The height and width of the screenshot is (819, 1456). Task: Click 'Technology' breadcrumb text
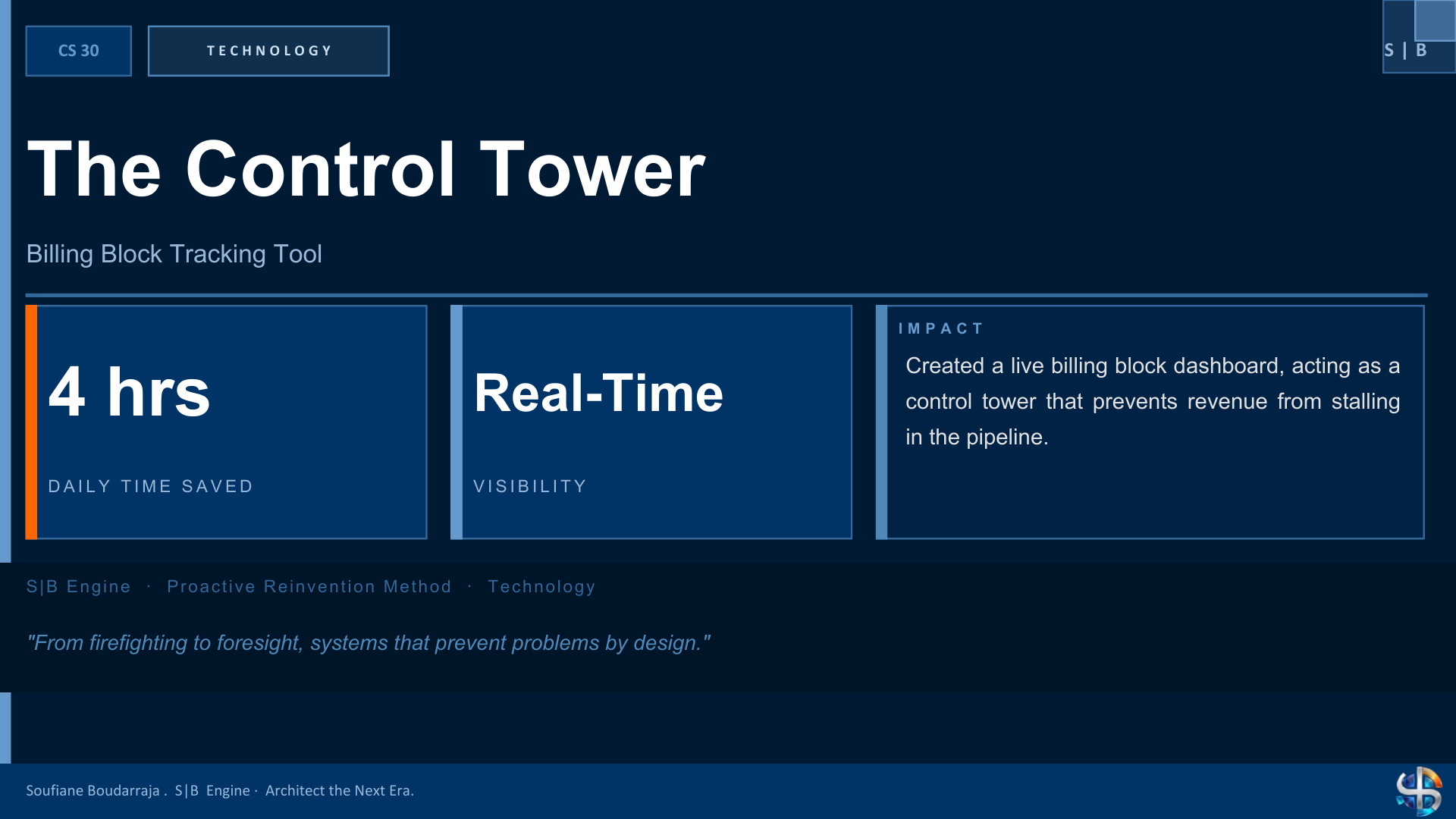click(x=541, y=586)
